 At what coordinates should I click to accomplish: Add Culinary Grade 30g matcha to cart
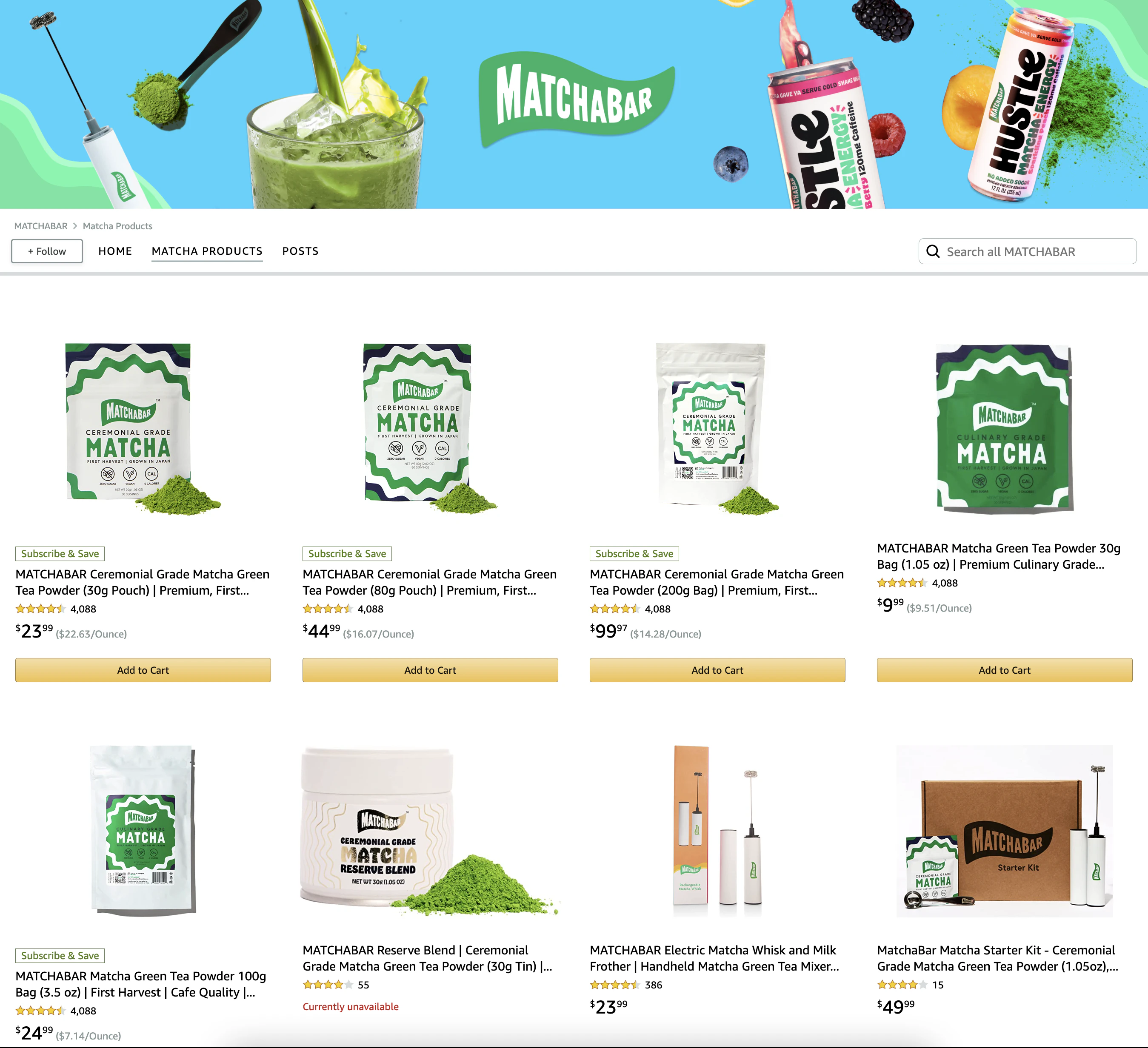(1005, 670)
